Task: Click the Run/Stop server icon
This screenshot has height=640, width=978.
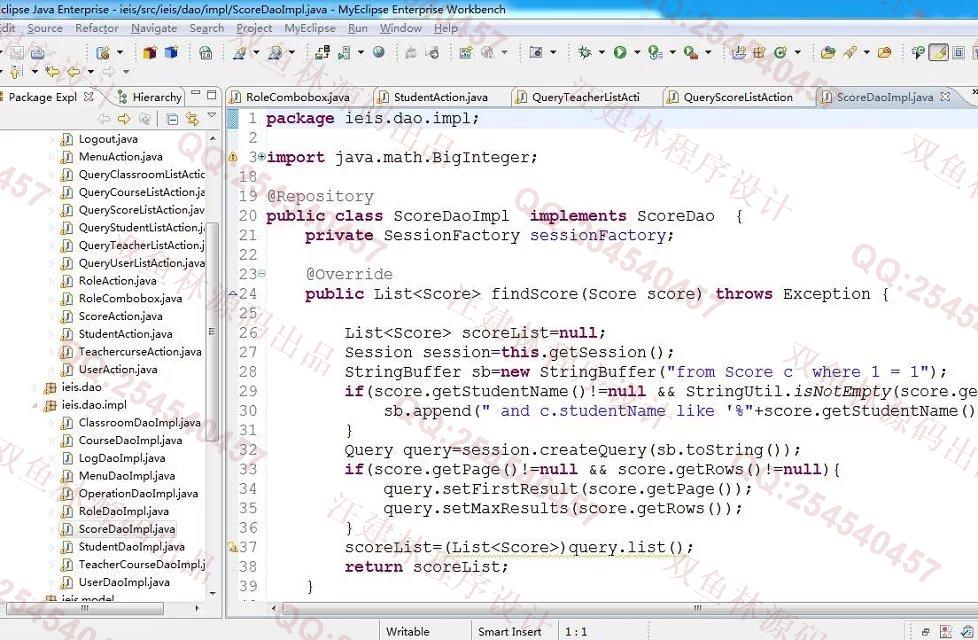Action: [344, 53]
